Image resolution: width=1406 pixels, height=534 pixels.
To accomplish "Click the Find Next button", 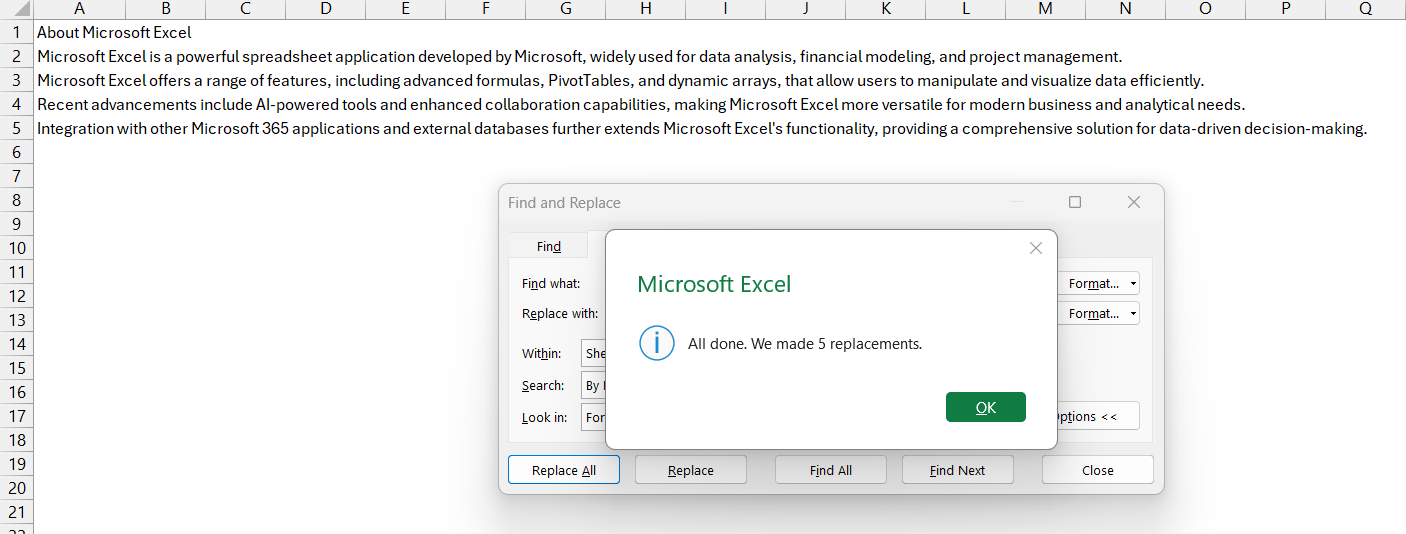I will (x=958, y=470).
